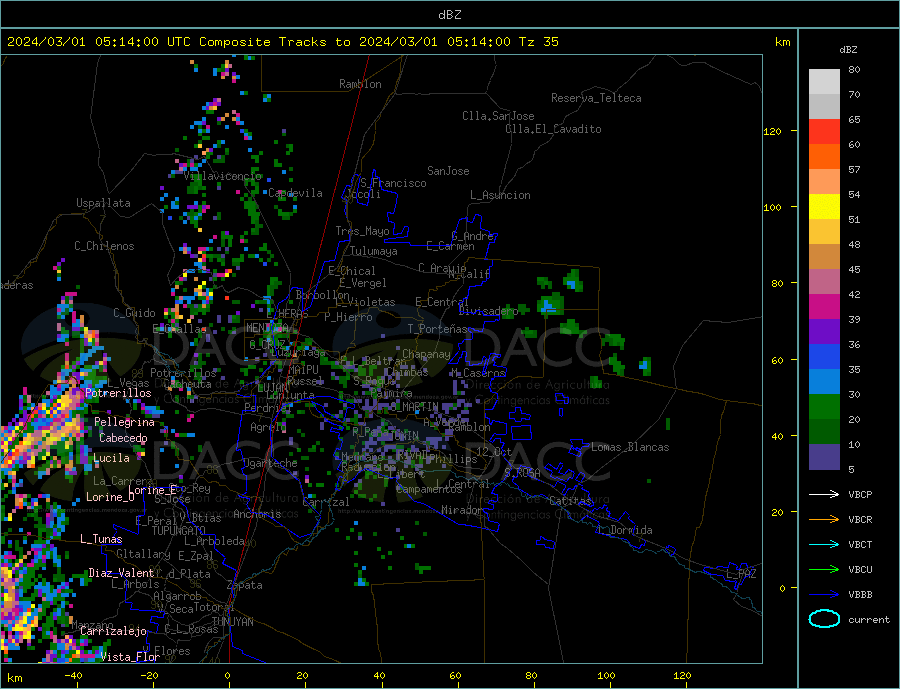900x689 pixels.
Task: Select the red swatch below 65 dBZ
Action: tap(824, 131)
